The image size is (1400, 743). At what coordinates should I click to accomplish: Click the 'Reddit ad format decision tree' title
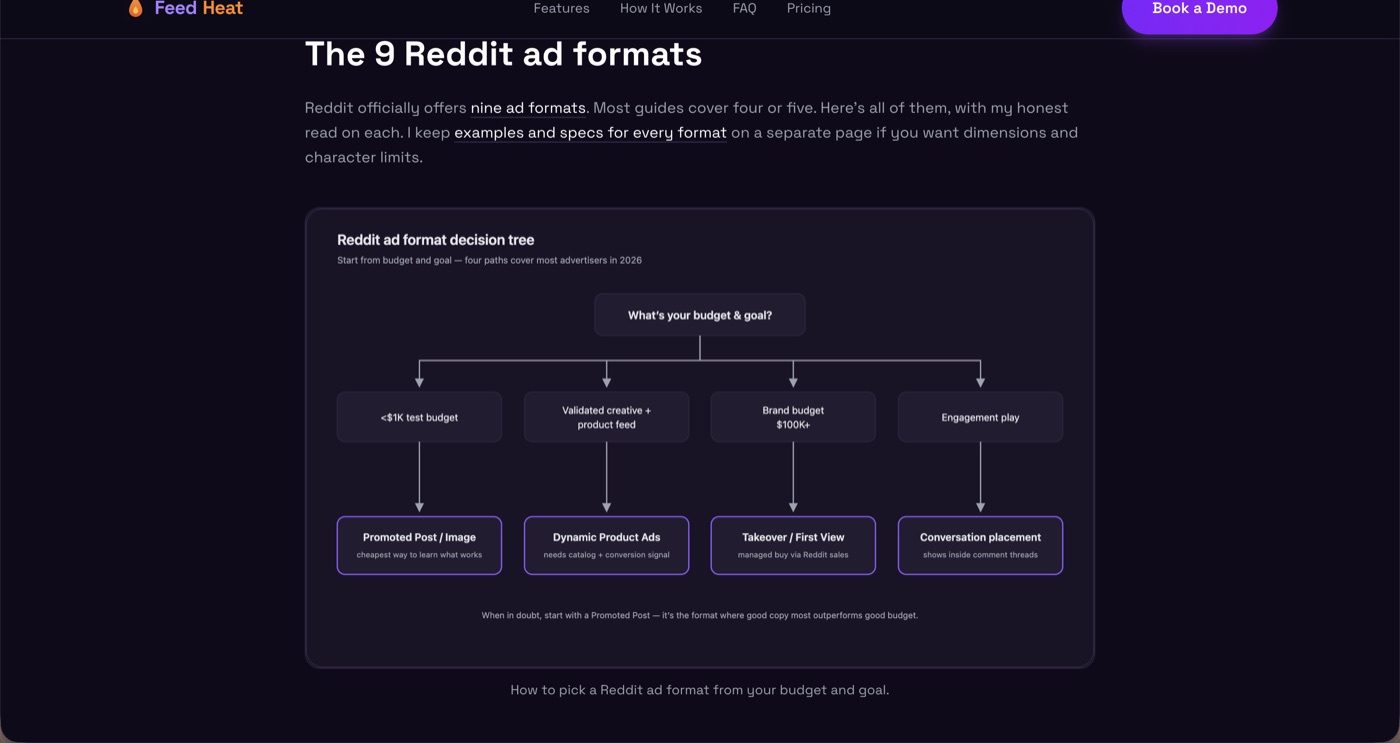point(435,240)
